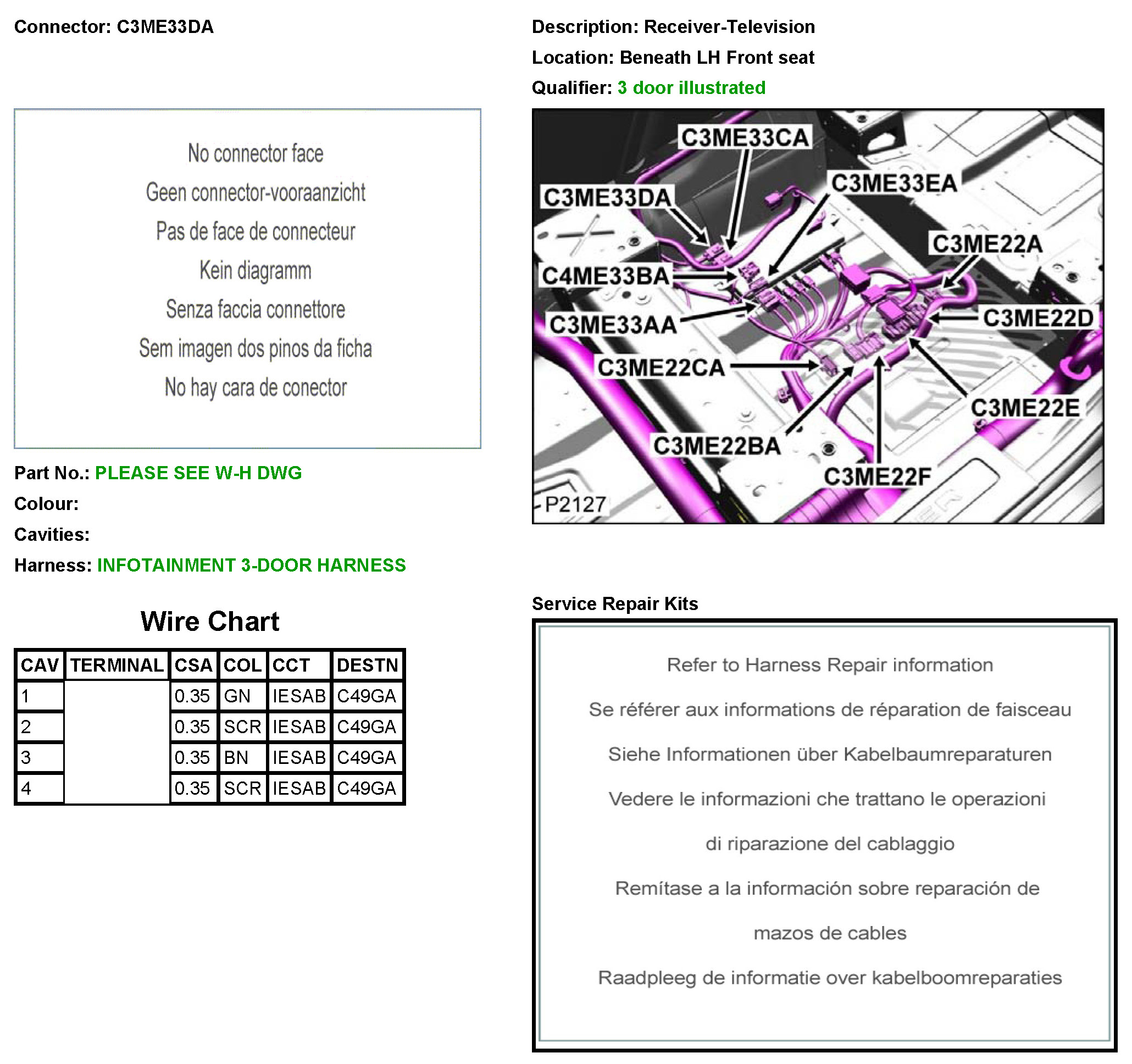Click the P2127 image reference label
The image size is (1132, 1064).
point(575,505)
